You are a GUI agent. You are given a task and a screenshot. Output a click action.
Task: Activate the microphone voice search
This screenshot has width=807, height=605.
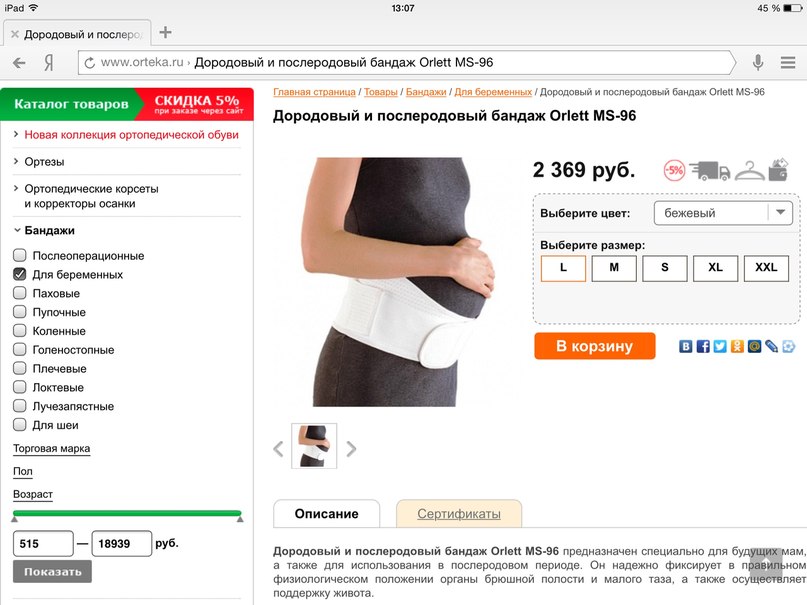tap(758, 62)
